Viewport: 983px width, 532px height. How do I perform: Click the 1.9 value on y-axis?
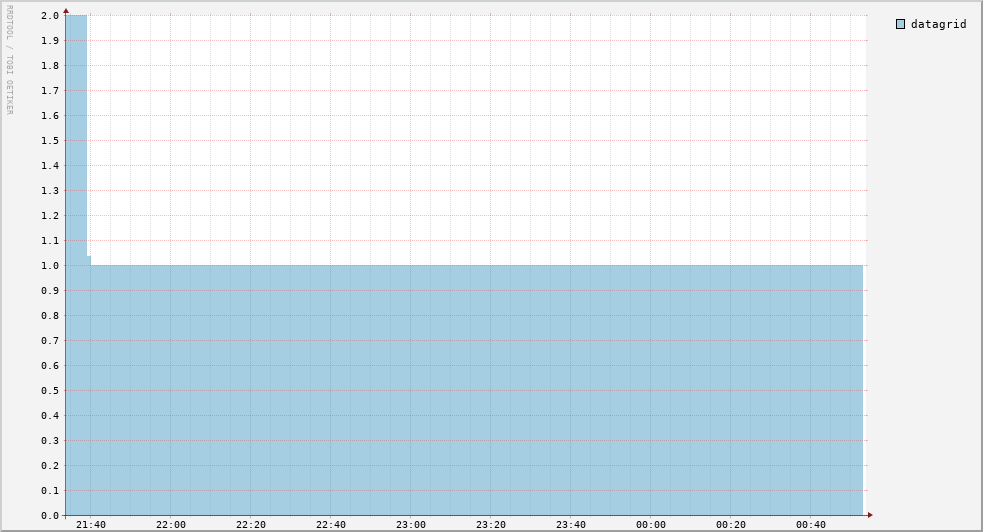tap(50, 41)
